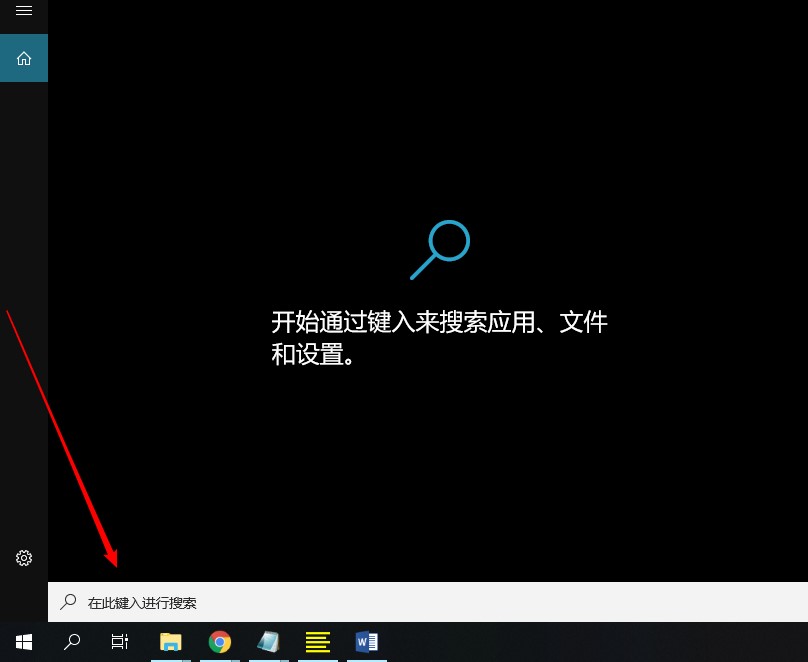808x662 pixels.
Task: Launch Google Chrome from the taskbar
Action: pos(219,641)
